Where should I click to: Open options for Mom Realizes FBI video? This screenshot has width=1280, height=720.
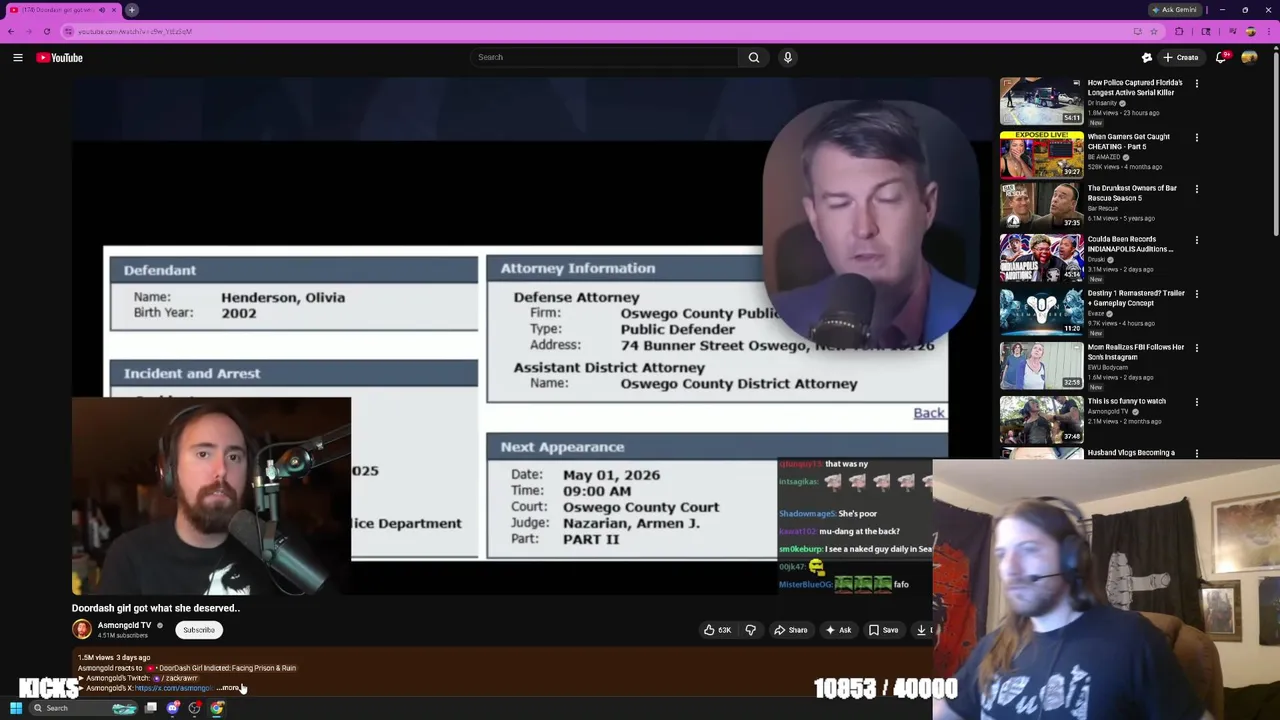click(x=1197, y=349)
